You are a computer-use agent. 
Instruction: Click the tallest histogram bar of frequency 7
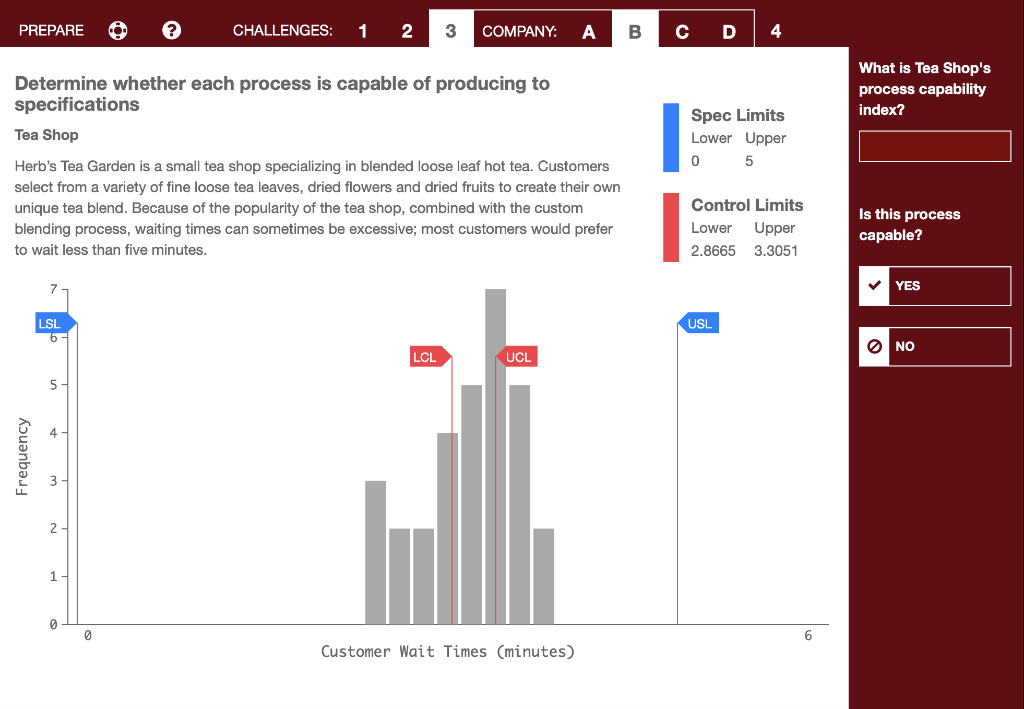(x=495, y=456)
